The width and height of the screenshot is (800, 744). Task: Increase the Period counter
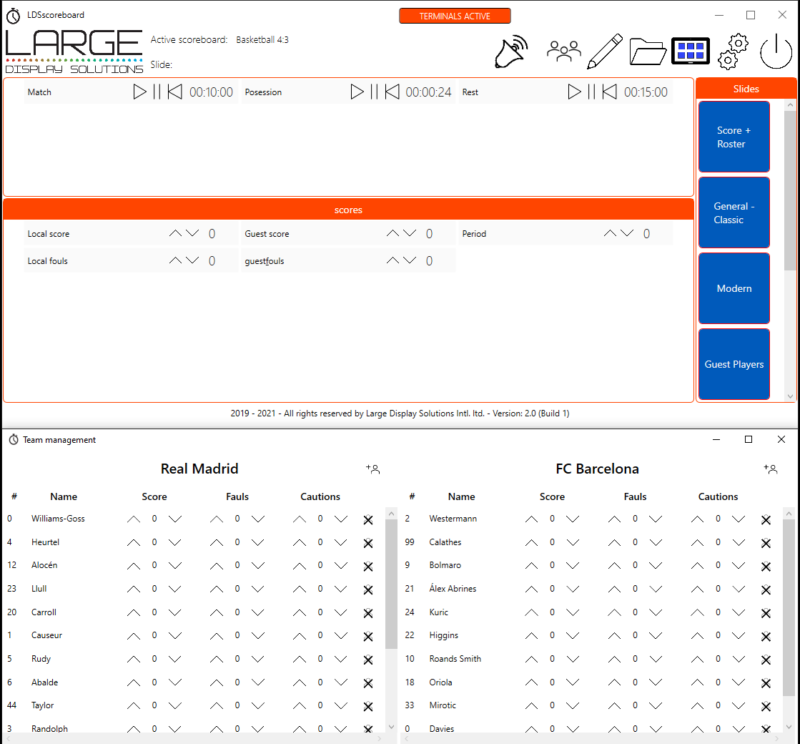[610, 233]
